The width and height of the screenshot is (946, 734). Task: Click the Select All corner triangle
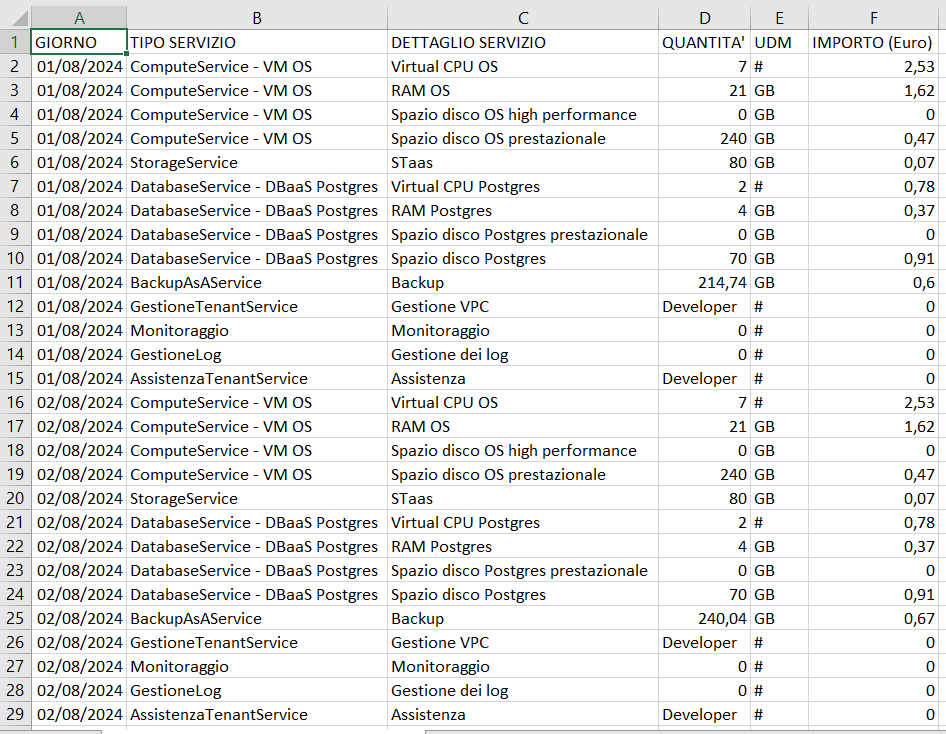point(16,17)
